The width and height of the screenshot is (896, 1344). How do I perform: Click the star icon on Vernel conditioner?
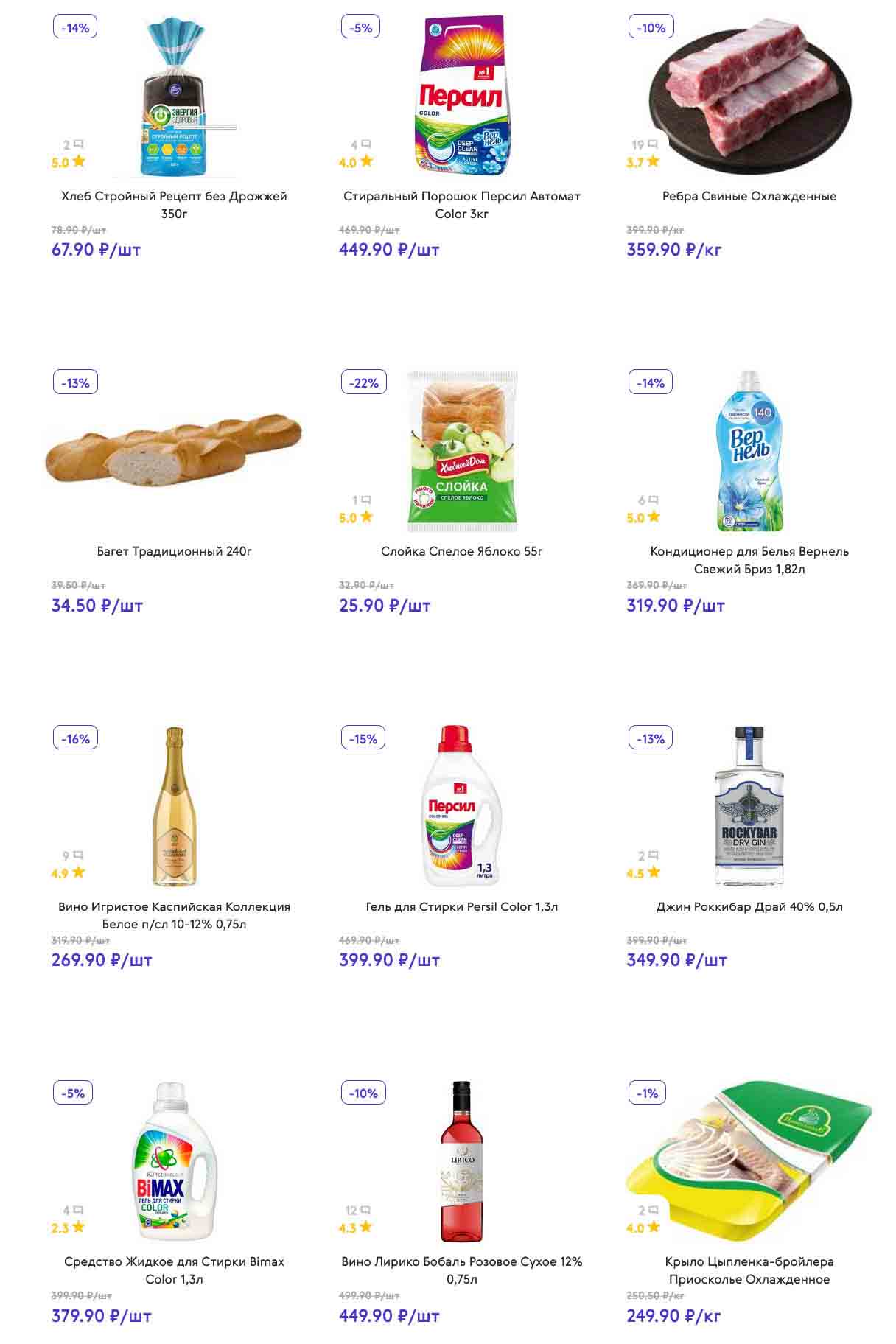click(654, 517)
